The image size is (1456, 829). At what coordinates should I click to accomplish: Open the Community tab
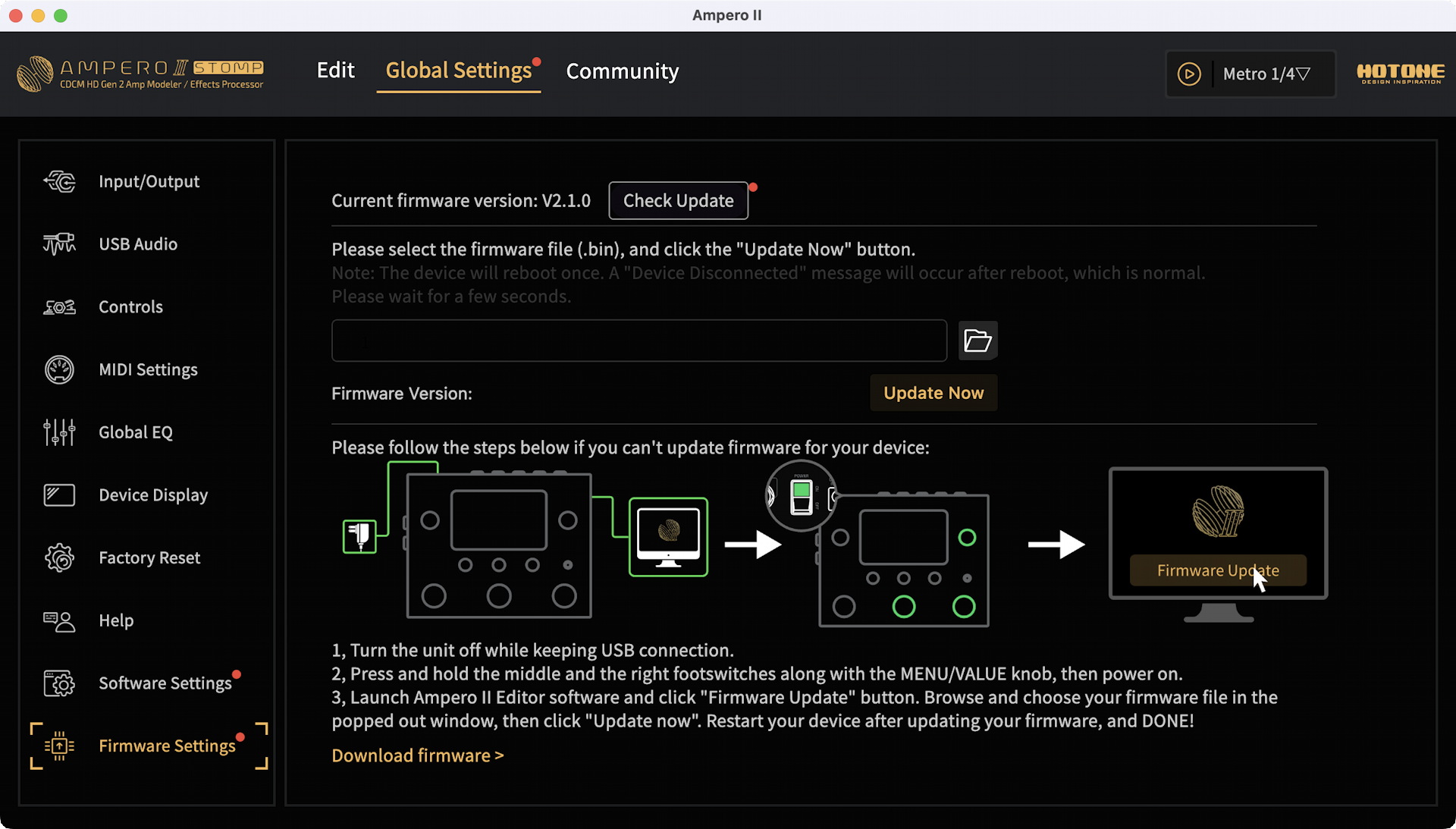(x=623, y=71)
